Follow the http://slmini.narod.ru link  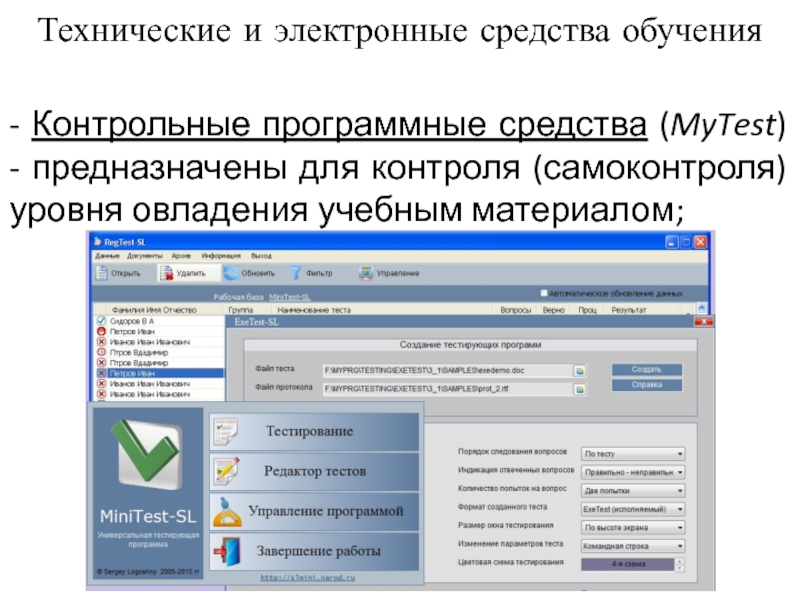click(x=308, y=578)
